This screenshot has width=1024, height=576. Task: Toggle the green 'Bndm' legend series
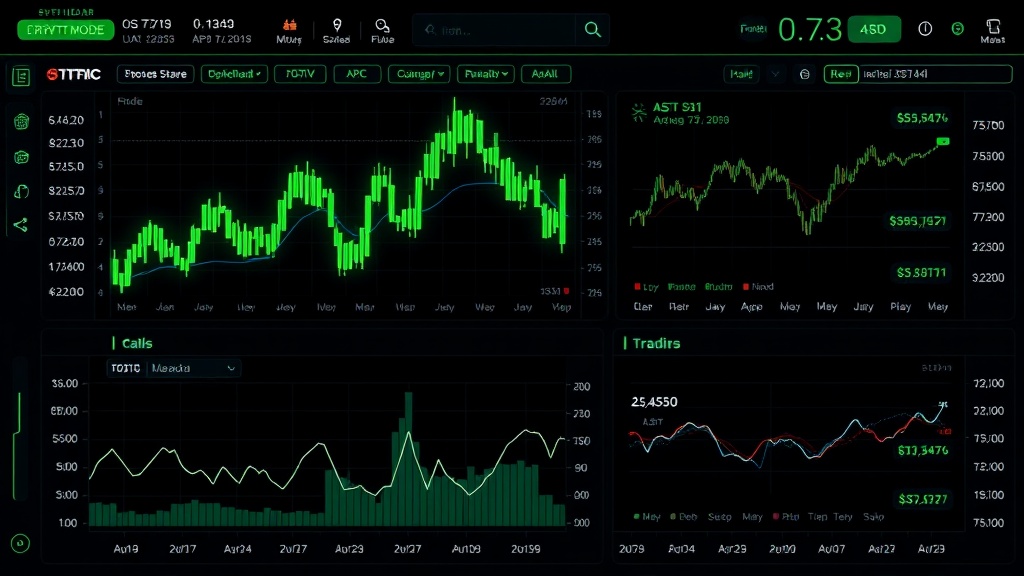pos(718,287)
